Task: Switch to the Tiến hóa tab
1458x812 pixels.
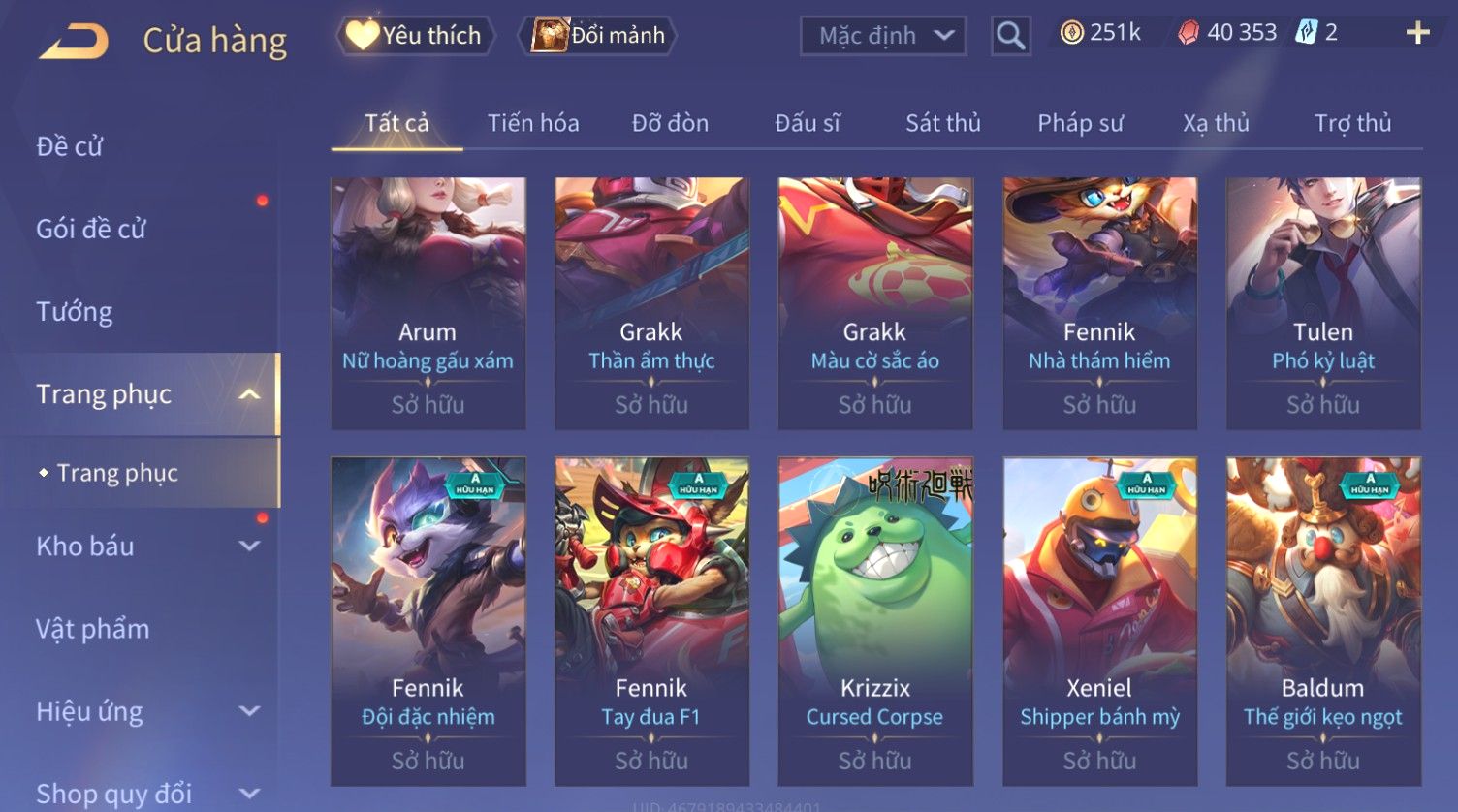Action: pos(533,123)
